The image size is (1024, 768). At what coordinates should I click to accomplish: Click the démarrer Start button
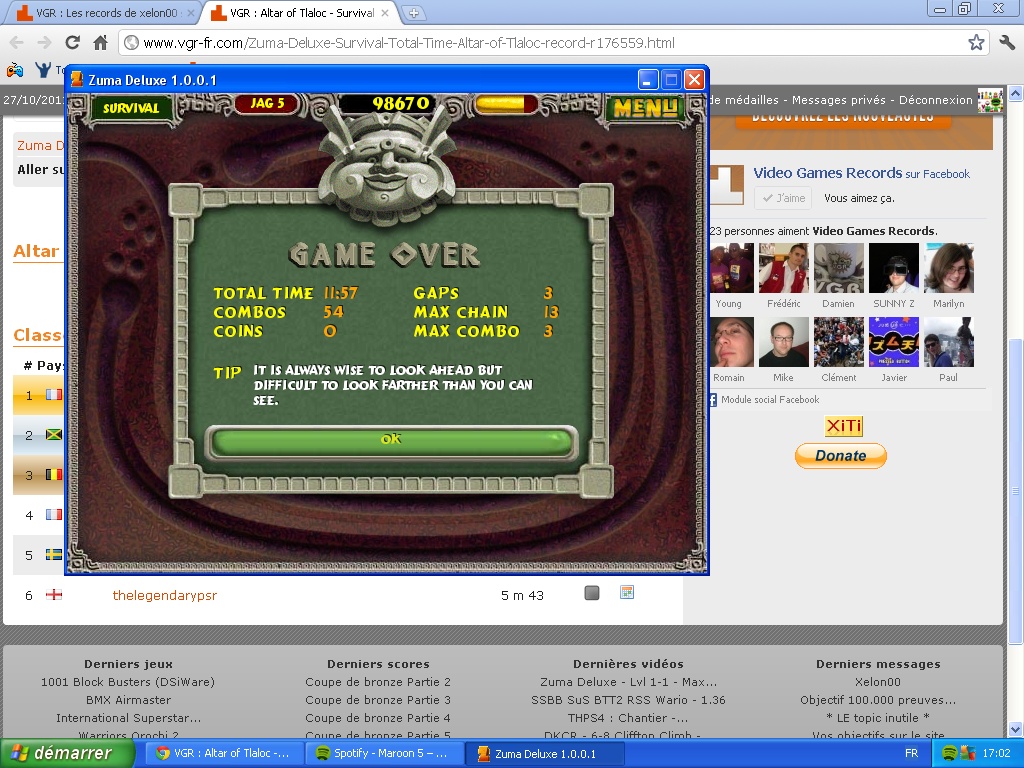62,753
